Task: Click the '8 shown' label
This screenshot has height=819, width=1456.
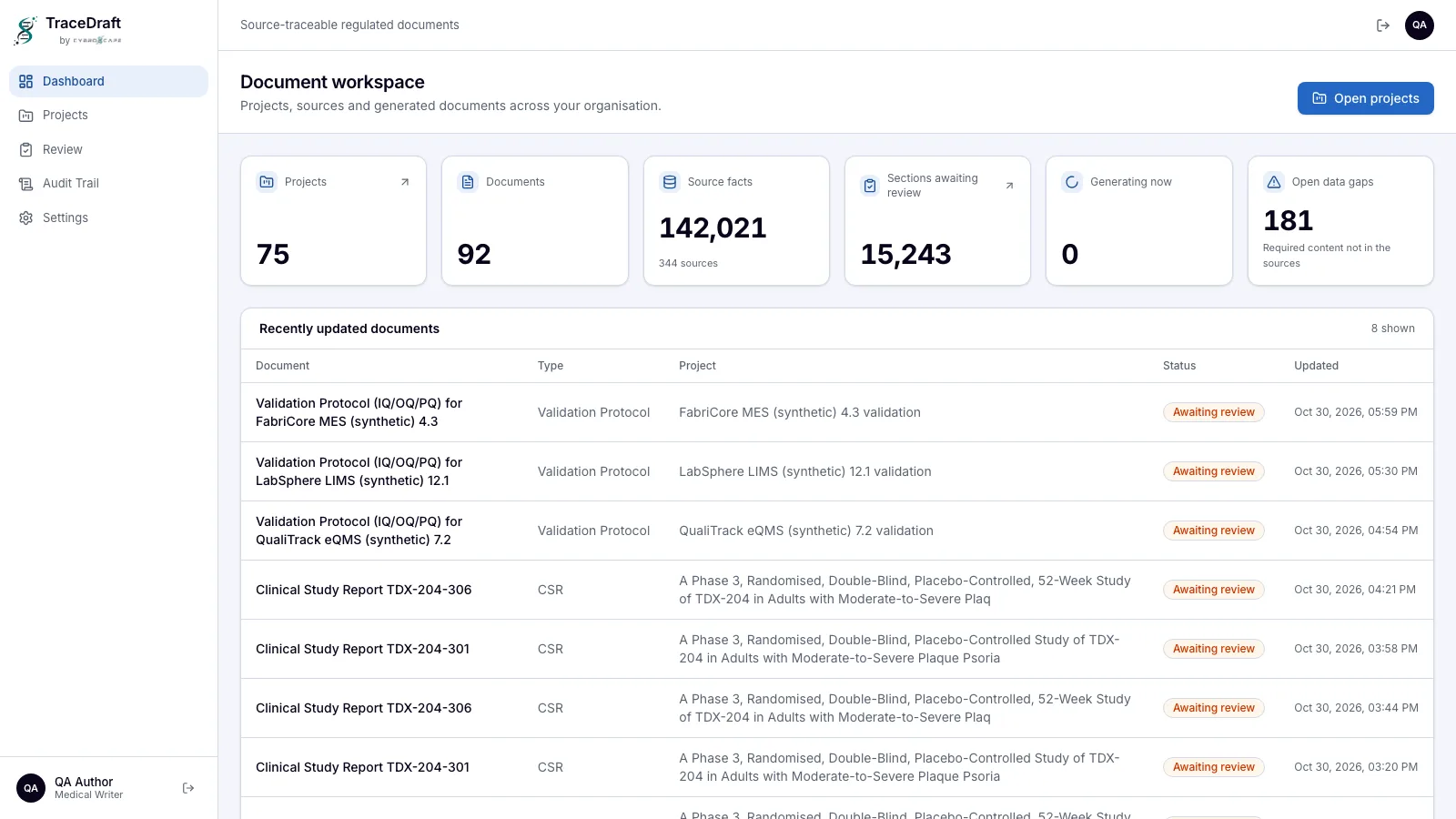Action: [1392, 329]
